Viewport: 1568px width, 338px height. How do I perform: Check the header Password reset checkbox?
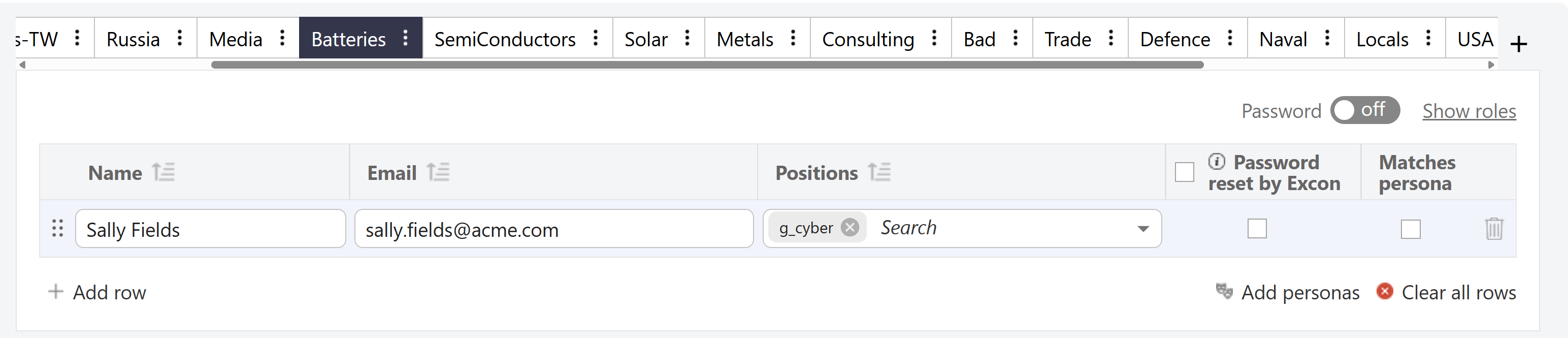1184,172
